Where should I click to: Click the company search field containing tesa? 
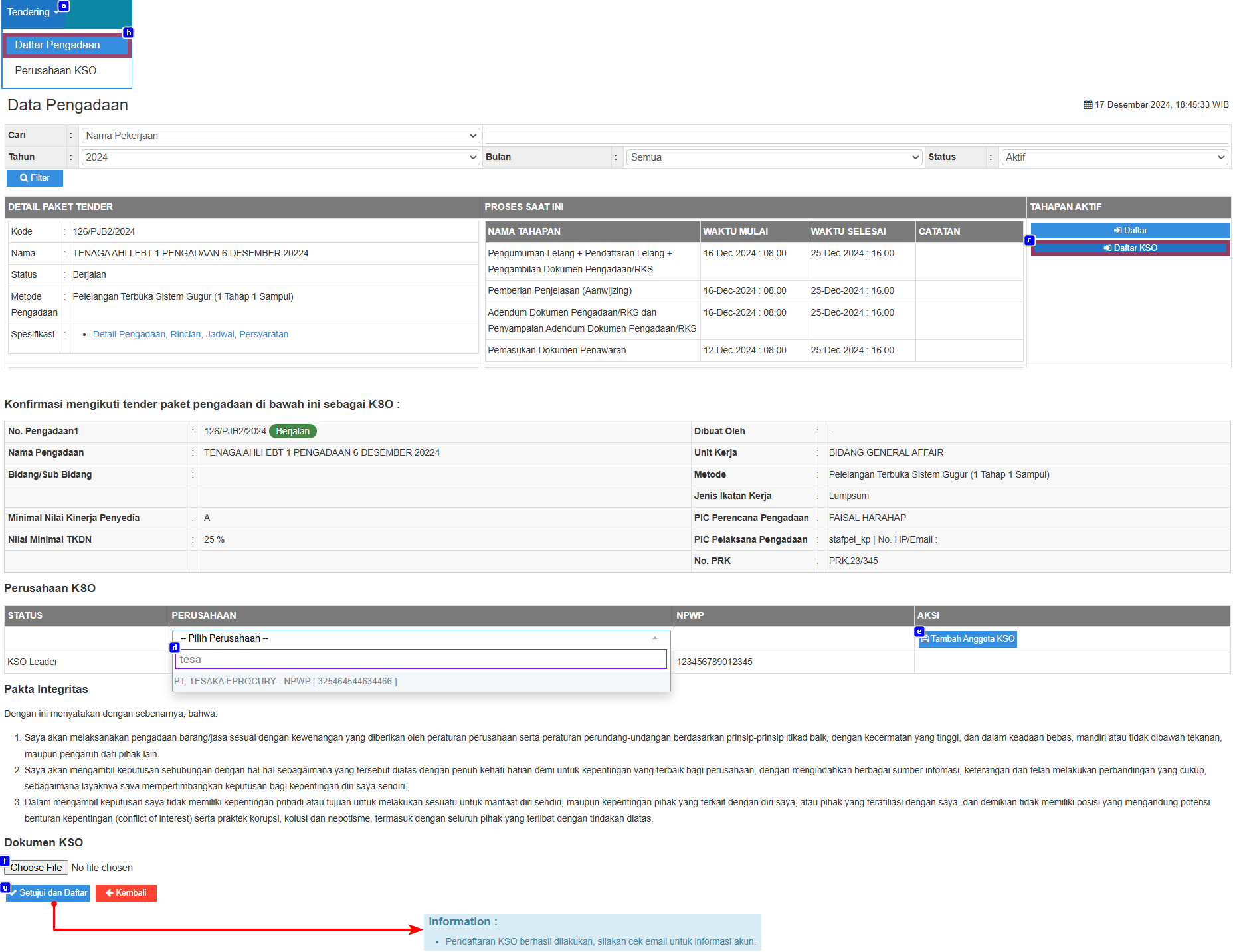(421, 660)
